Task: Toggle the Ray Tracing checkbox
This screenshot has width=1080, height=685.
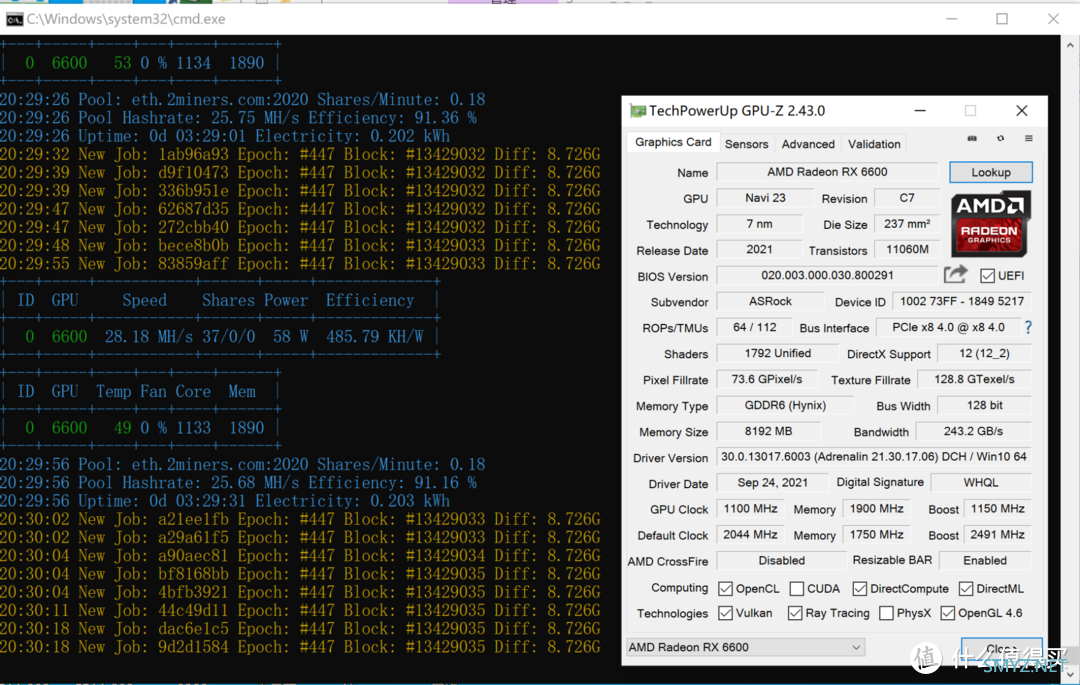Action: (x=795, y=613)
